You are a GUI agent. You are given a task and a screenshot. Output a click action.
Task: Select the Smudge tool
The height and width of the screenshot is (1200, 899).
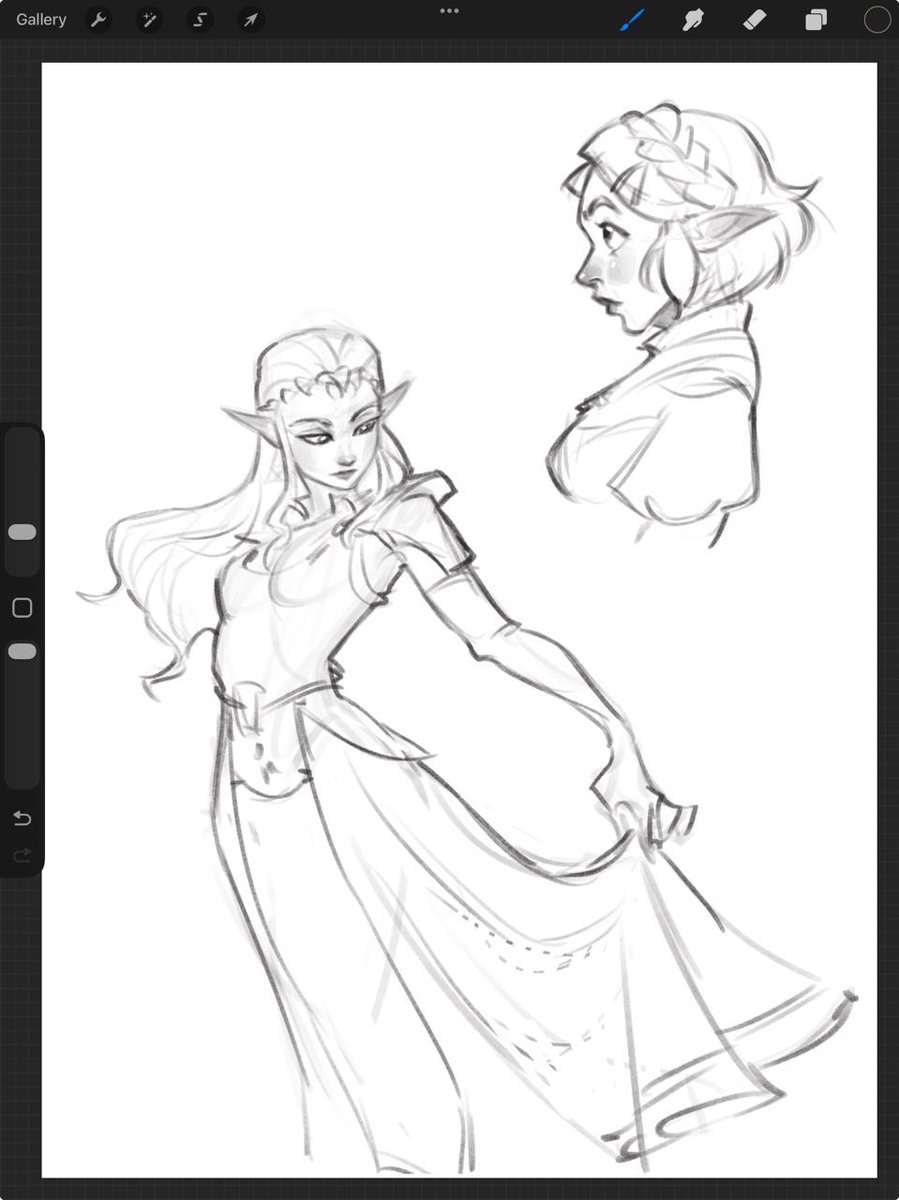(x=693, y=20)
